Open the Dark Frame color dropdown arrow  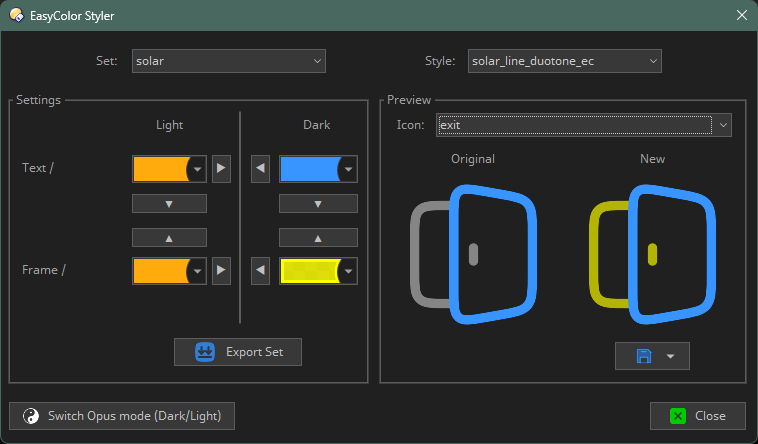click(348, 271)
